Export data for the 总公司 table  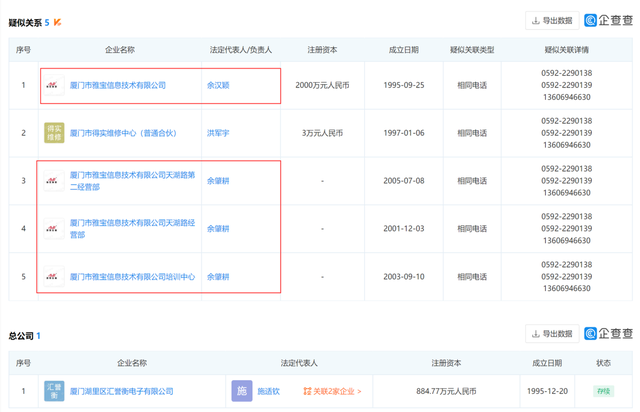(552, 334)
